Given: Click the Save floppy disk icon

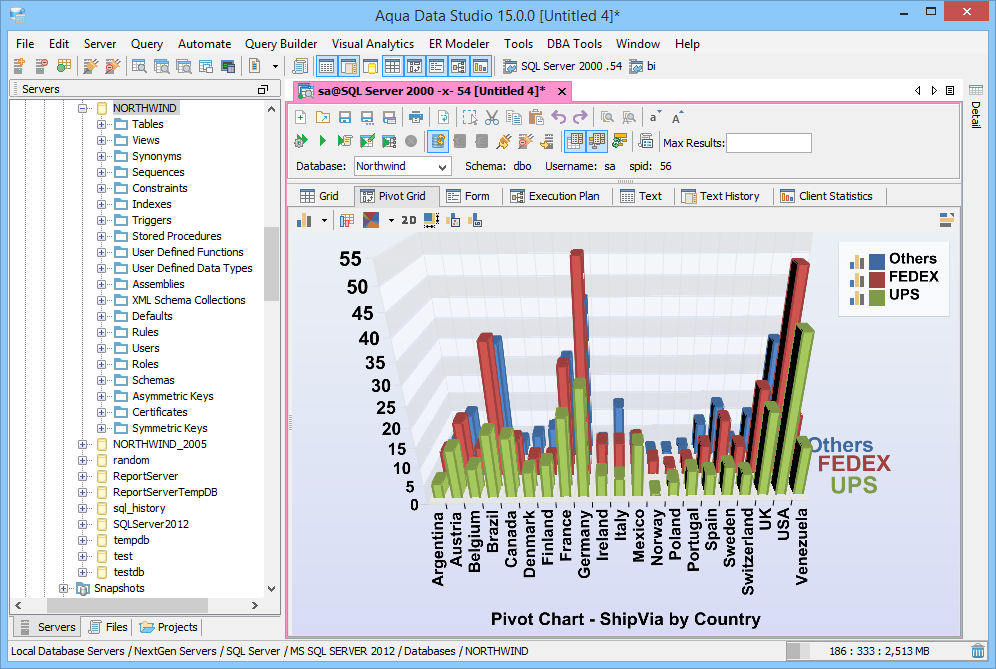Looking at the screenshot, I should pyautogui.click(x=345, y=118).
